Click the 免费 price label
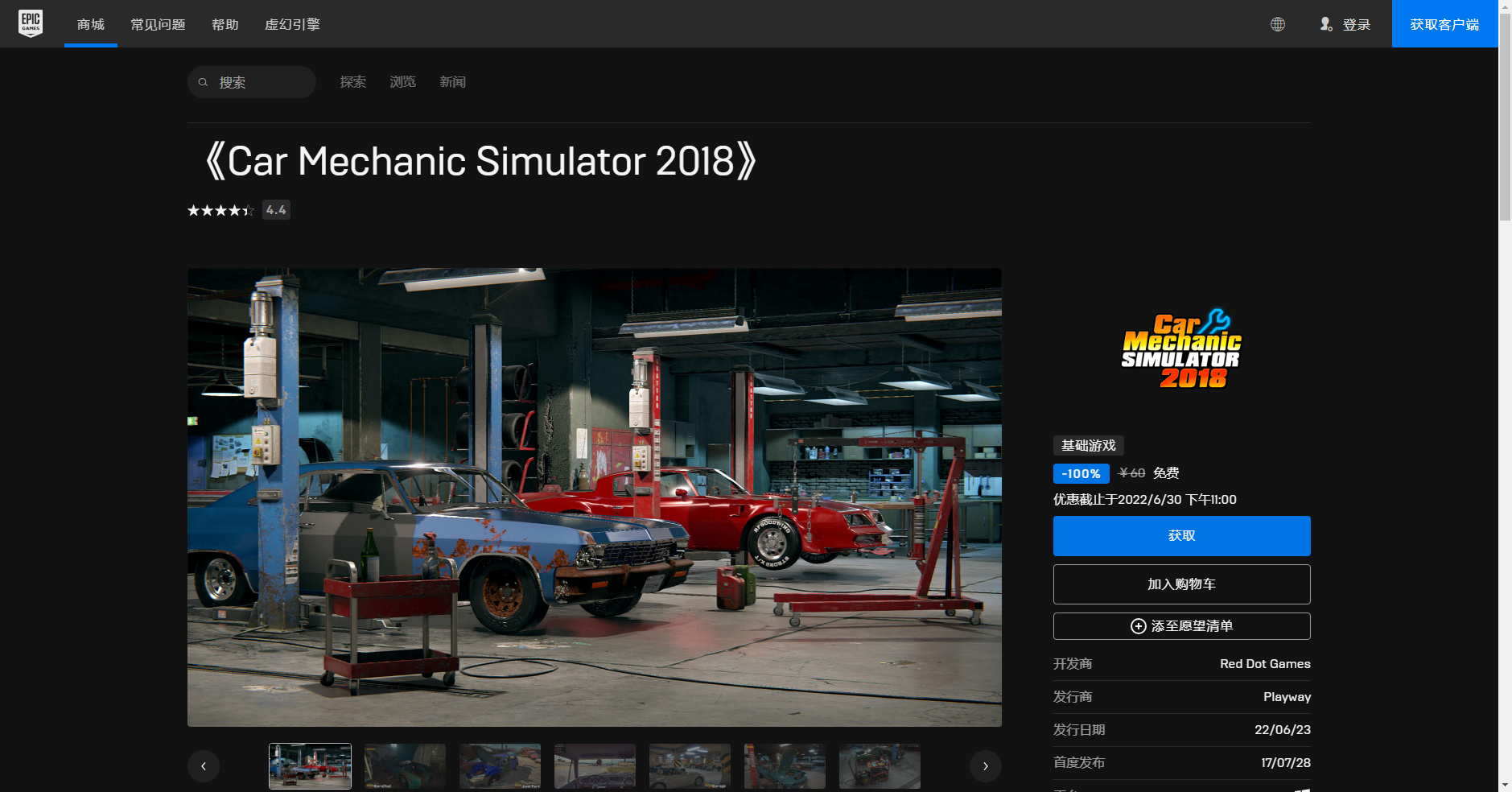The width and height of the screenshot is (1512, 792). [1166, 473]
